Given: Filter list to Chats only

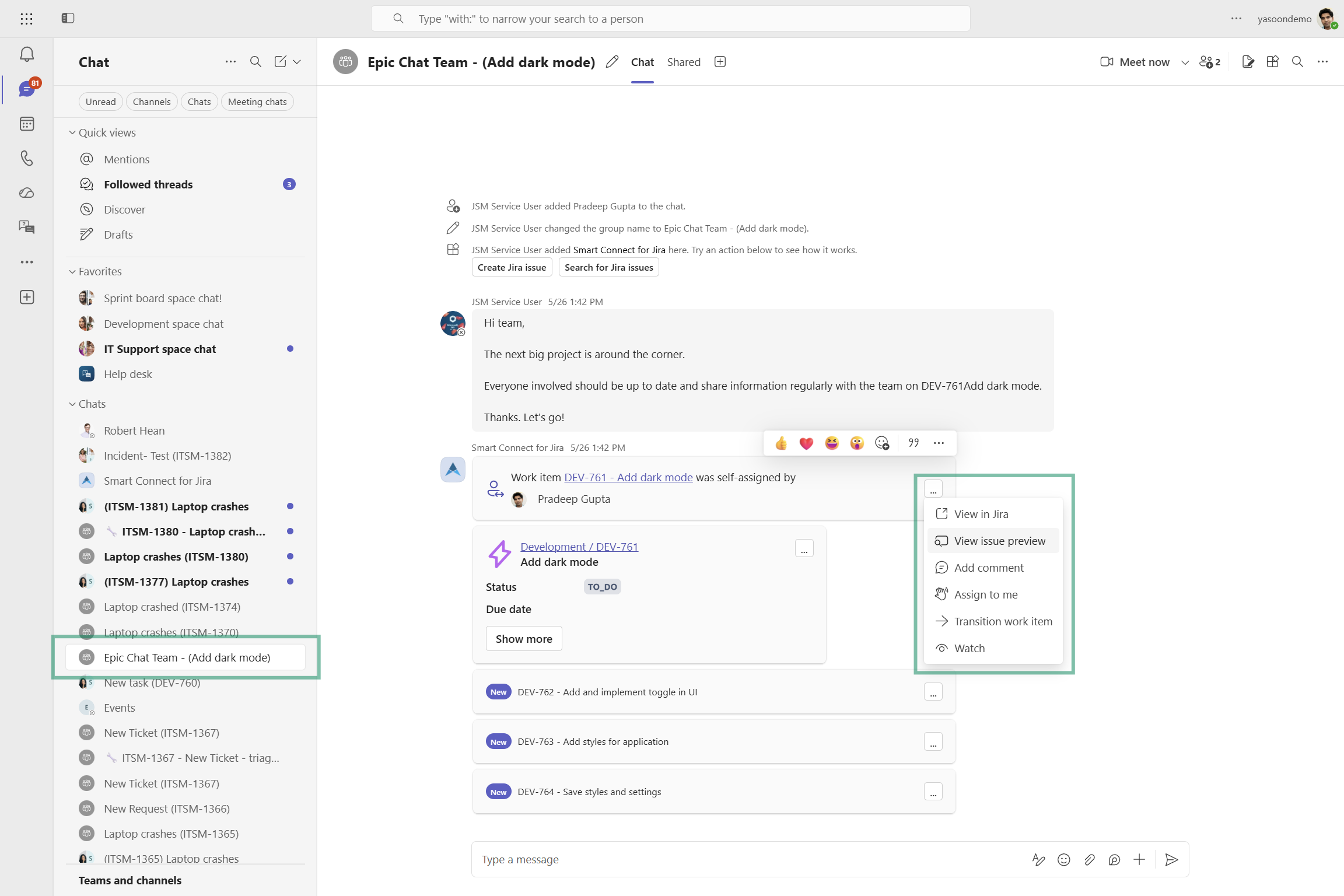Looking at the screenshot, I should pyautogui.click(x=199, y=101).
